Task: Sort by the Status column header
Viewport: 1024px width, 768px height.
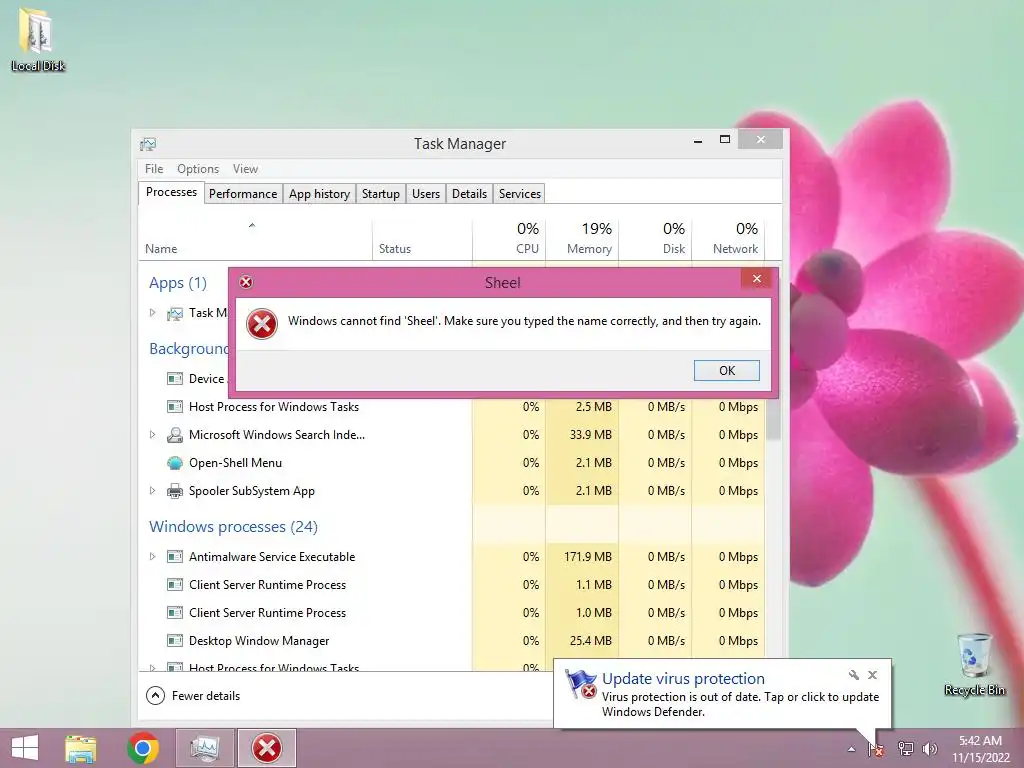Action: pos(422,239)
